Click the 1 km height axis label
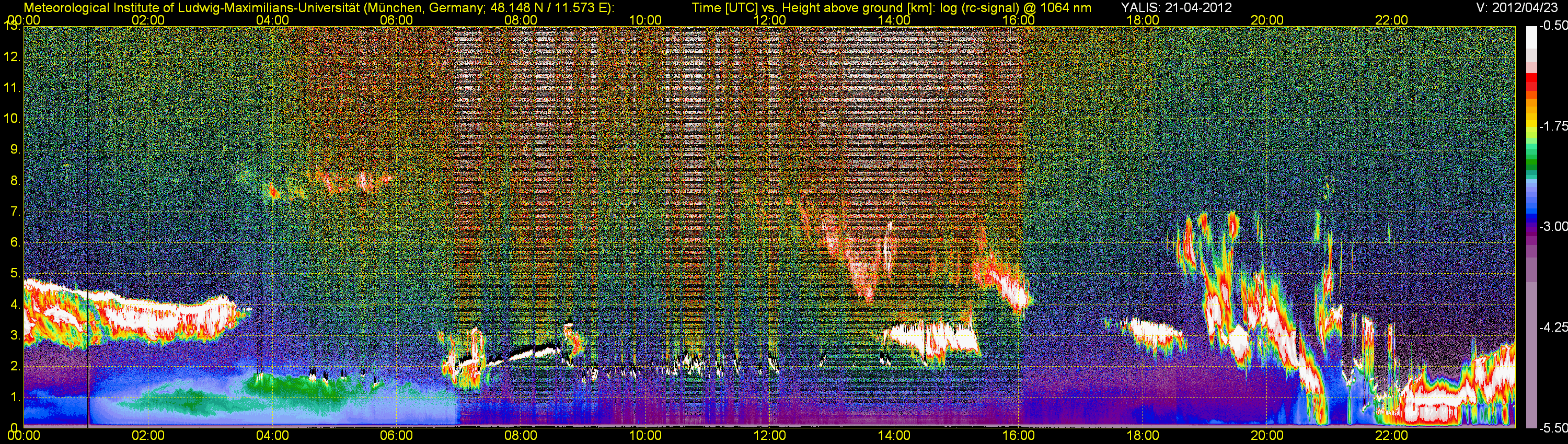The width and height of the screenshot is (1568, 444). pos(15,397)
